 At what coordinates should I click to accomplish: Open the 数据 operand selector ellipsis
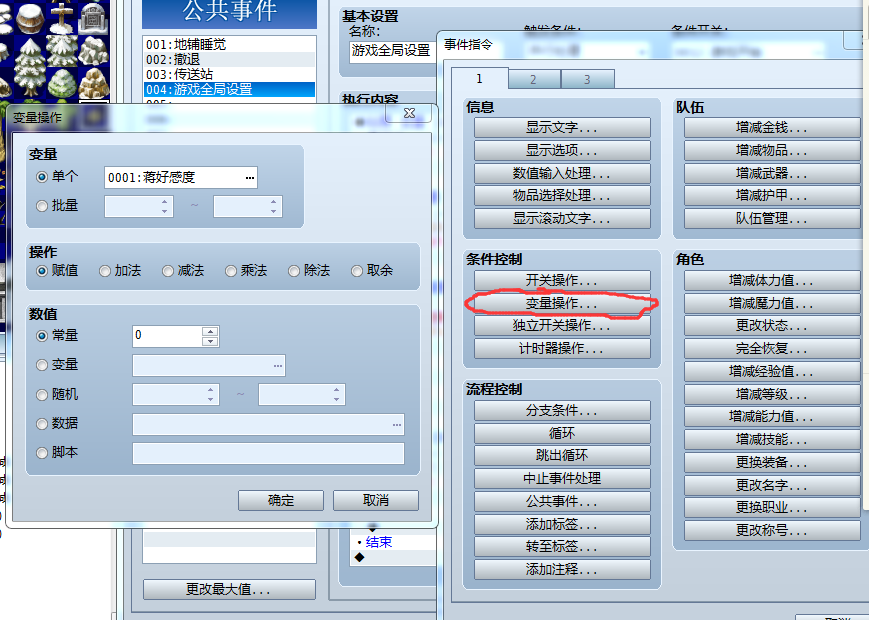pos(397,424)
